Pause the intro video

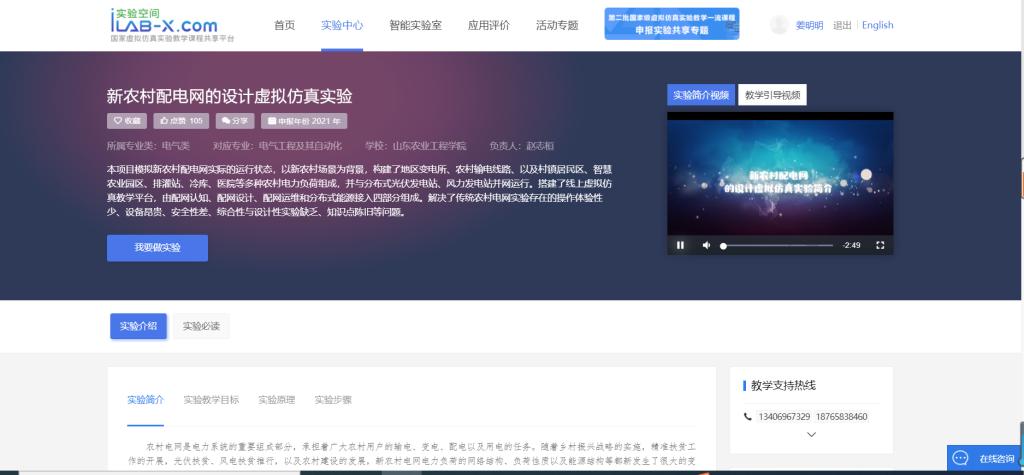click(x=681, y=245)
